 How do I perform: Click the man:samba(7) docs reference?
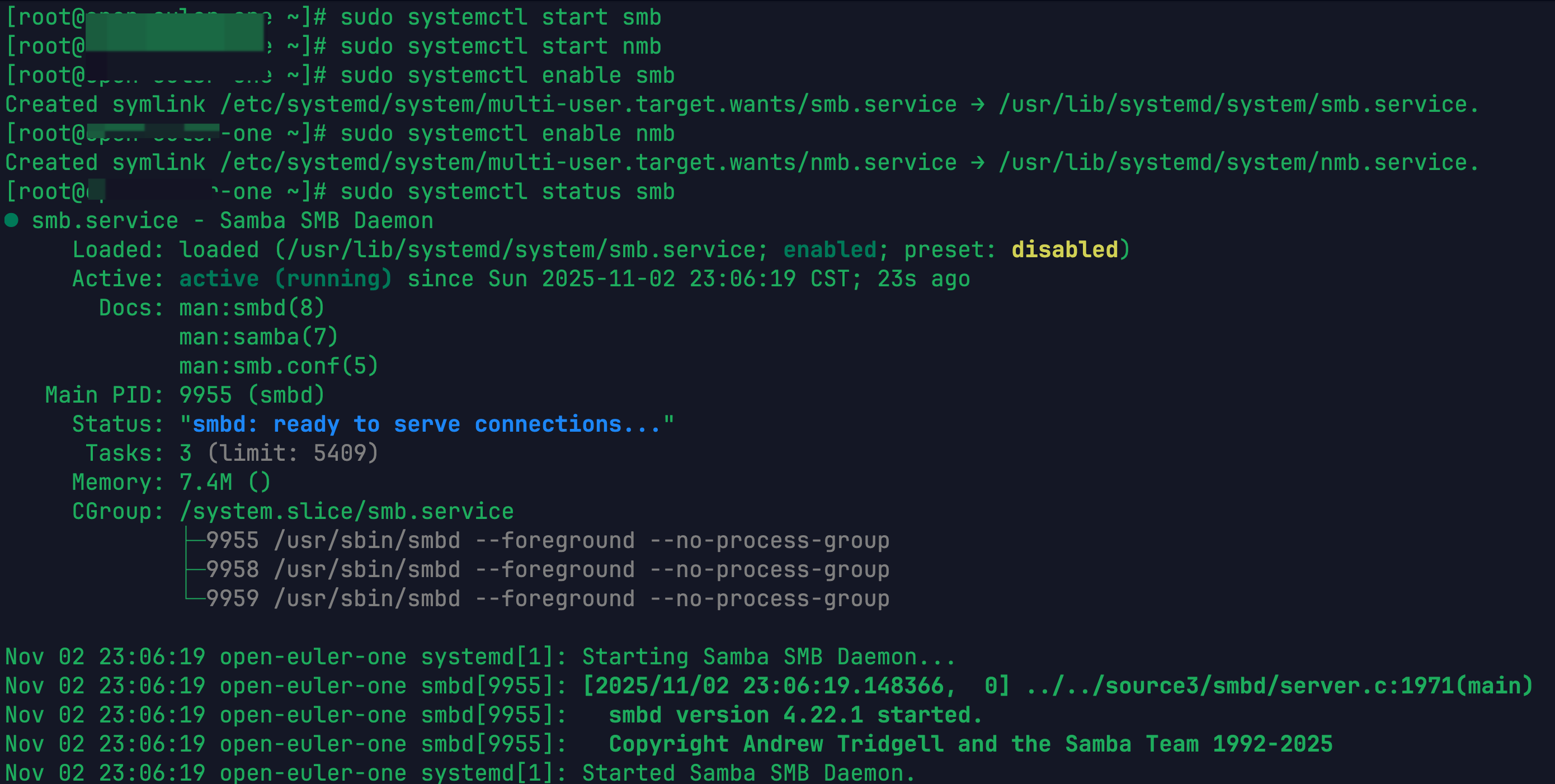coord(258,337)
